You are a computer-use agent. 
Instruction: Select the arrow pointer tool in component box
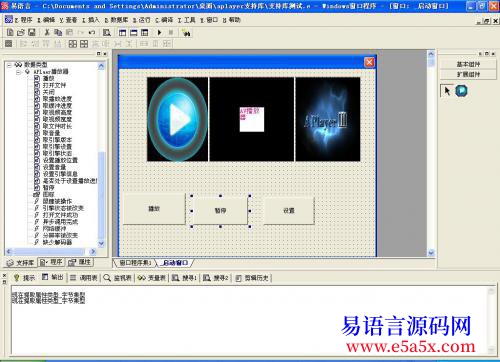click(x=447, y=90)
